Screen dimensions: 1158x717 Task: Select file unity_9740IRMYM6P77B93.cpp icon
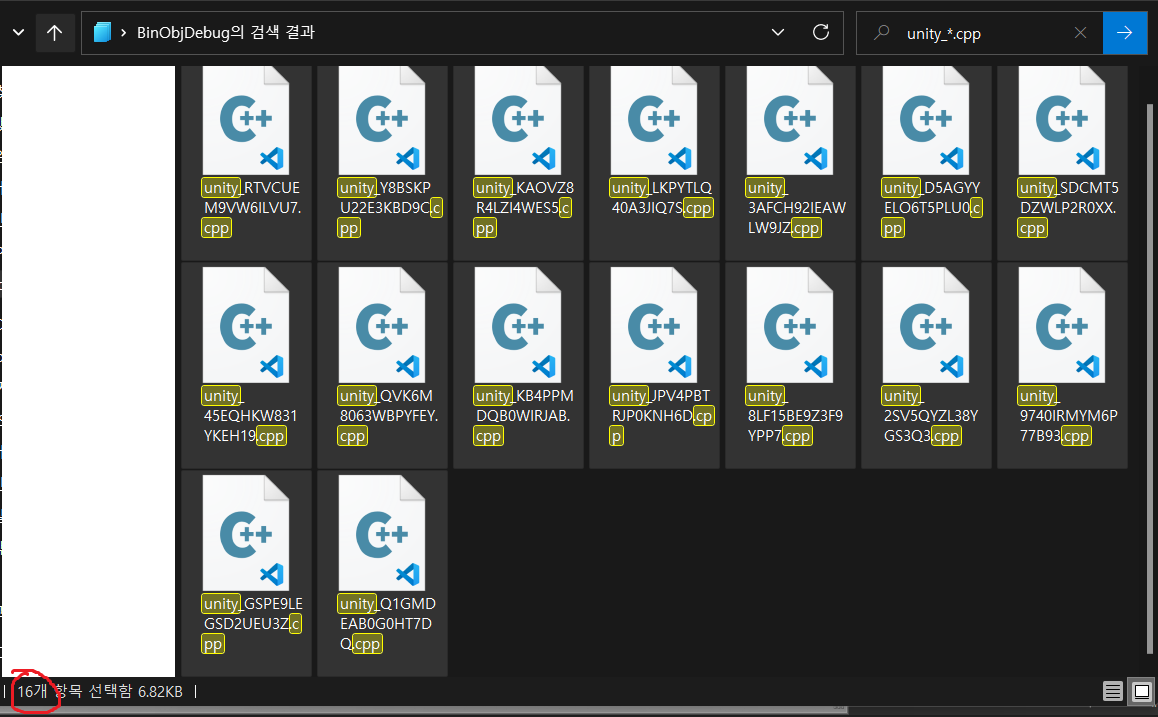1061,325
